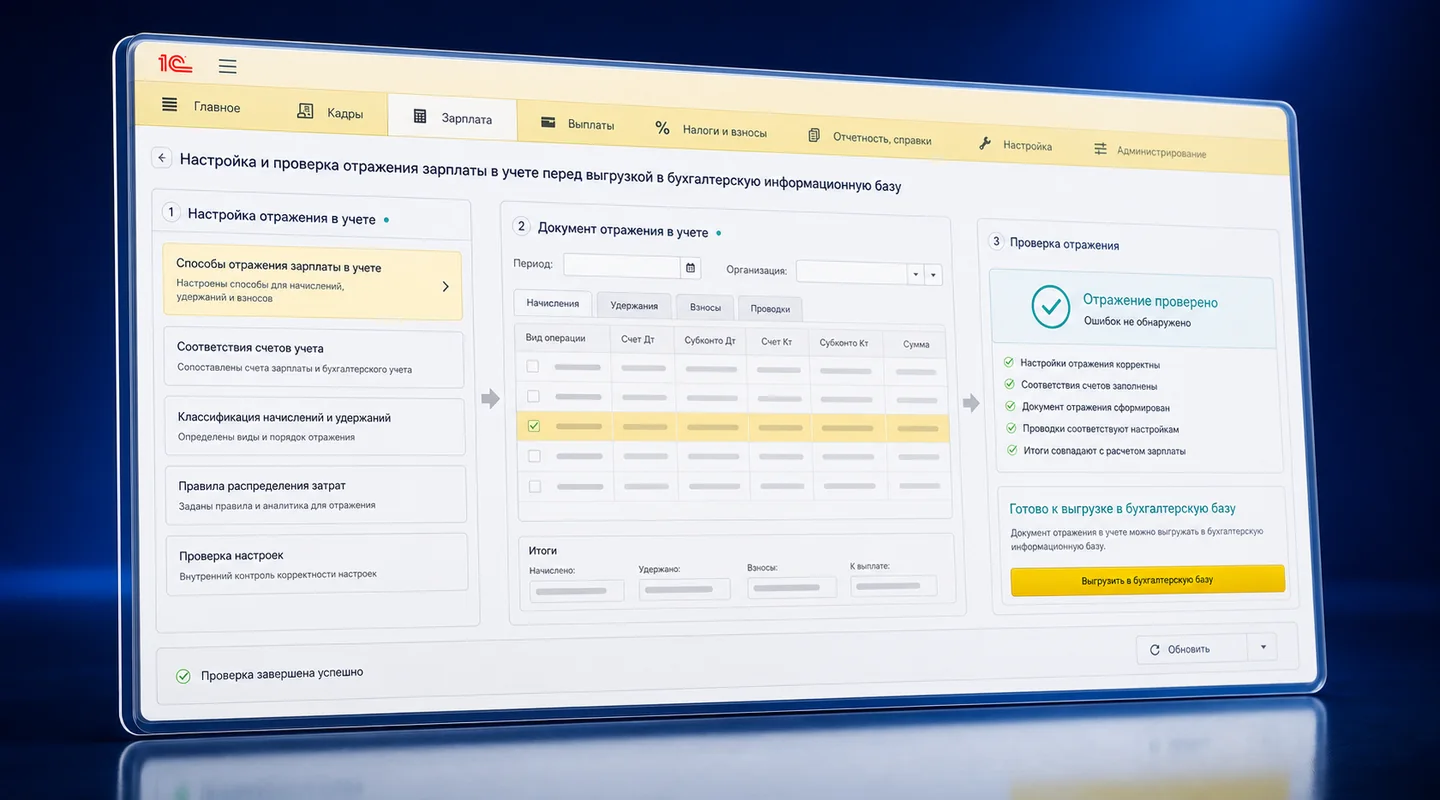The height and width of the screenshot is (800, 1440).
Task: Click the green check beside Проверка завершена успешно
Action: click(x=183, y=676)
